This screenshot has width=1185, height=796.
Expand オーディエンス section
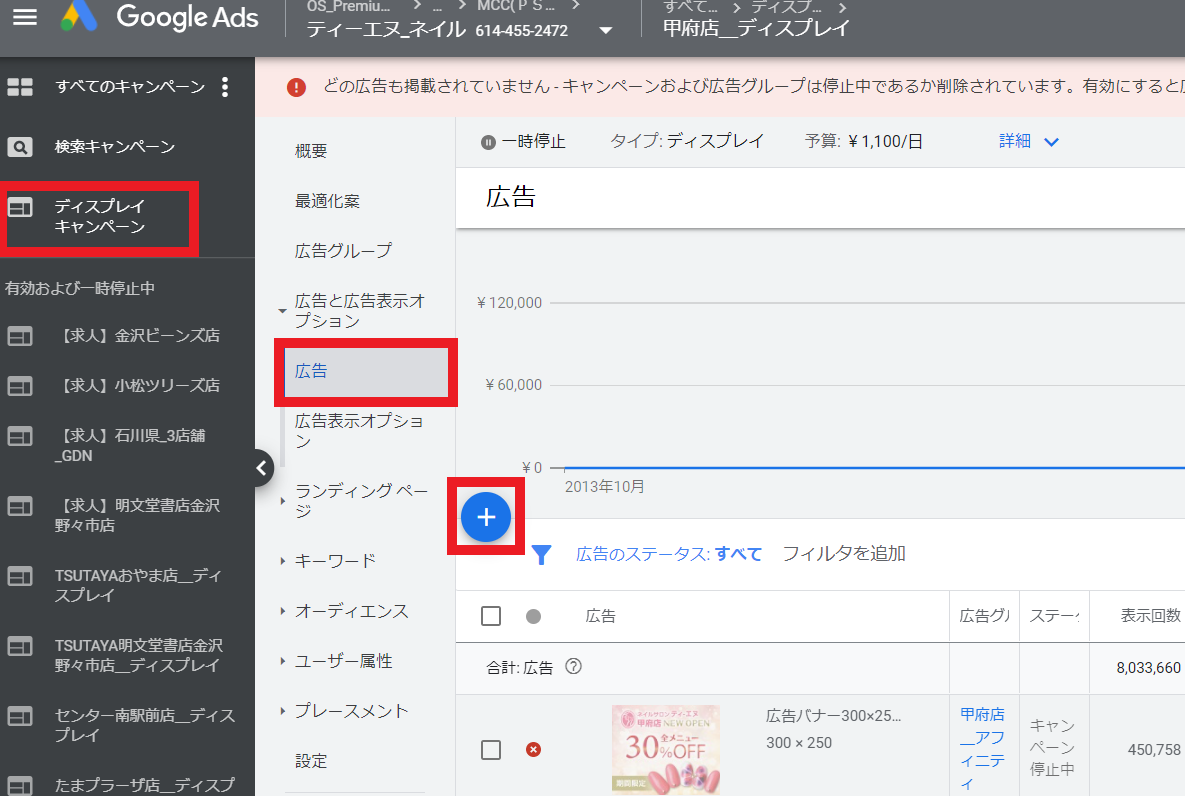coord(282,611)
